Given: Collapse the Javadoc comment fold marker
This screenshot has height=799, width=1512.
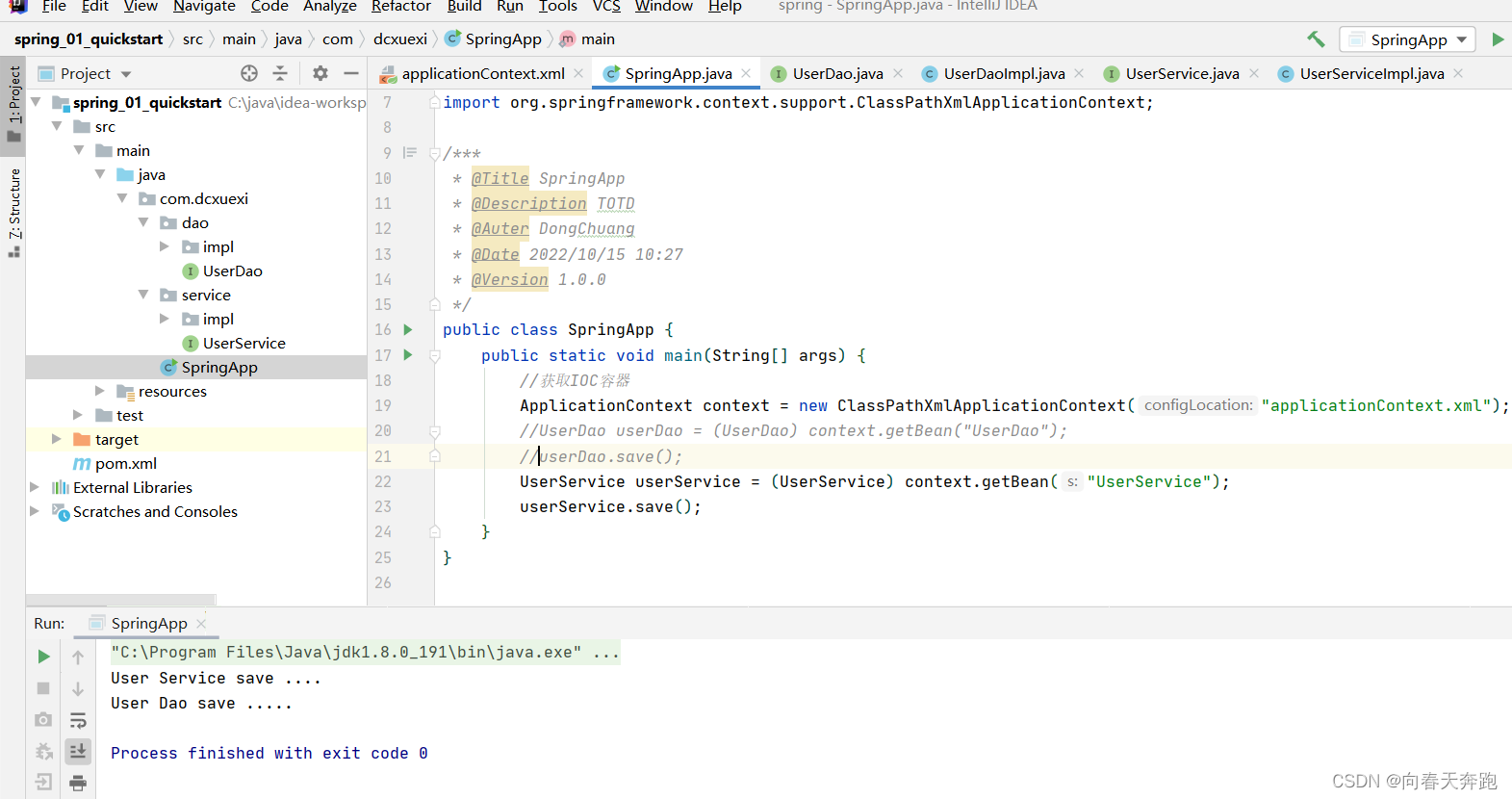Looking at the screenshot, I should (435, 154).
